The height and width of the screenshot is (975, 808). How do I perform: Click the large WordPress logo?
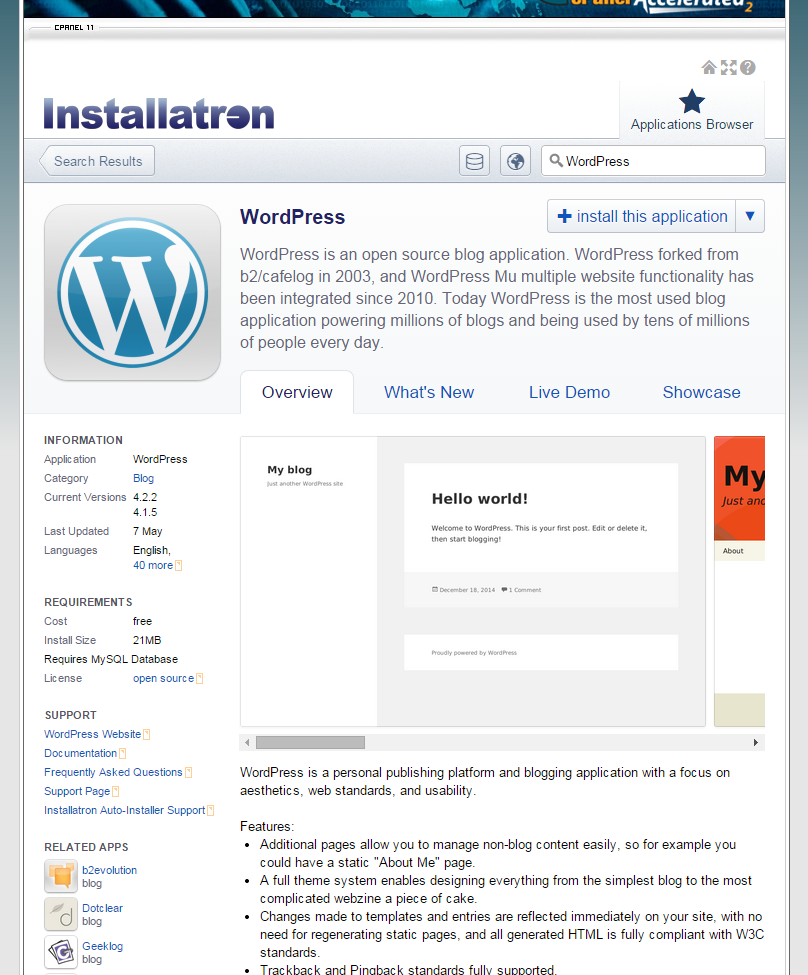coord(132,292)
